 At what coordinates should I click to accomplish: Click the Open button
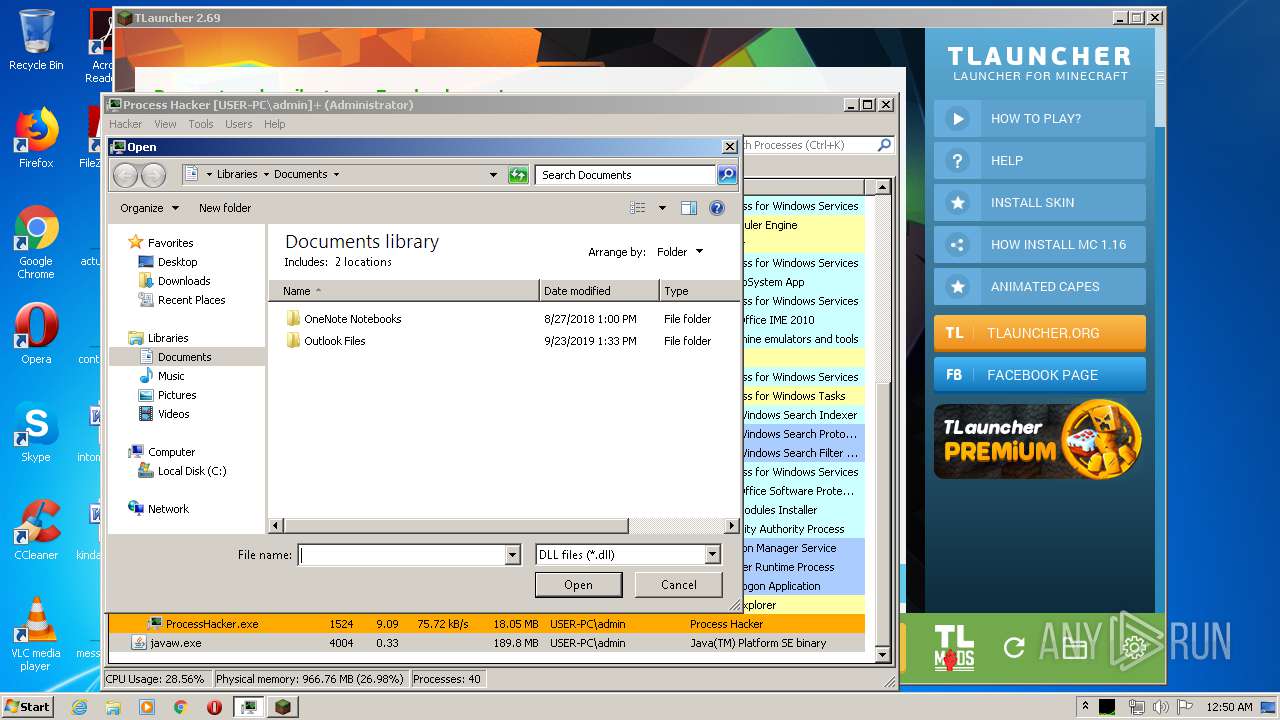pos(578,585)
